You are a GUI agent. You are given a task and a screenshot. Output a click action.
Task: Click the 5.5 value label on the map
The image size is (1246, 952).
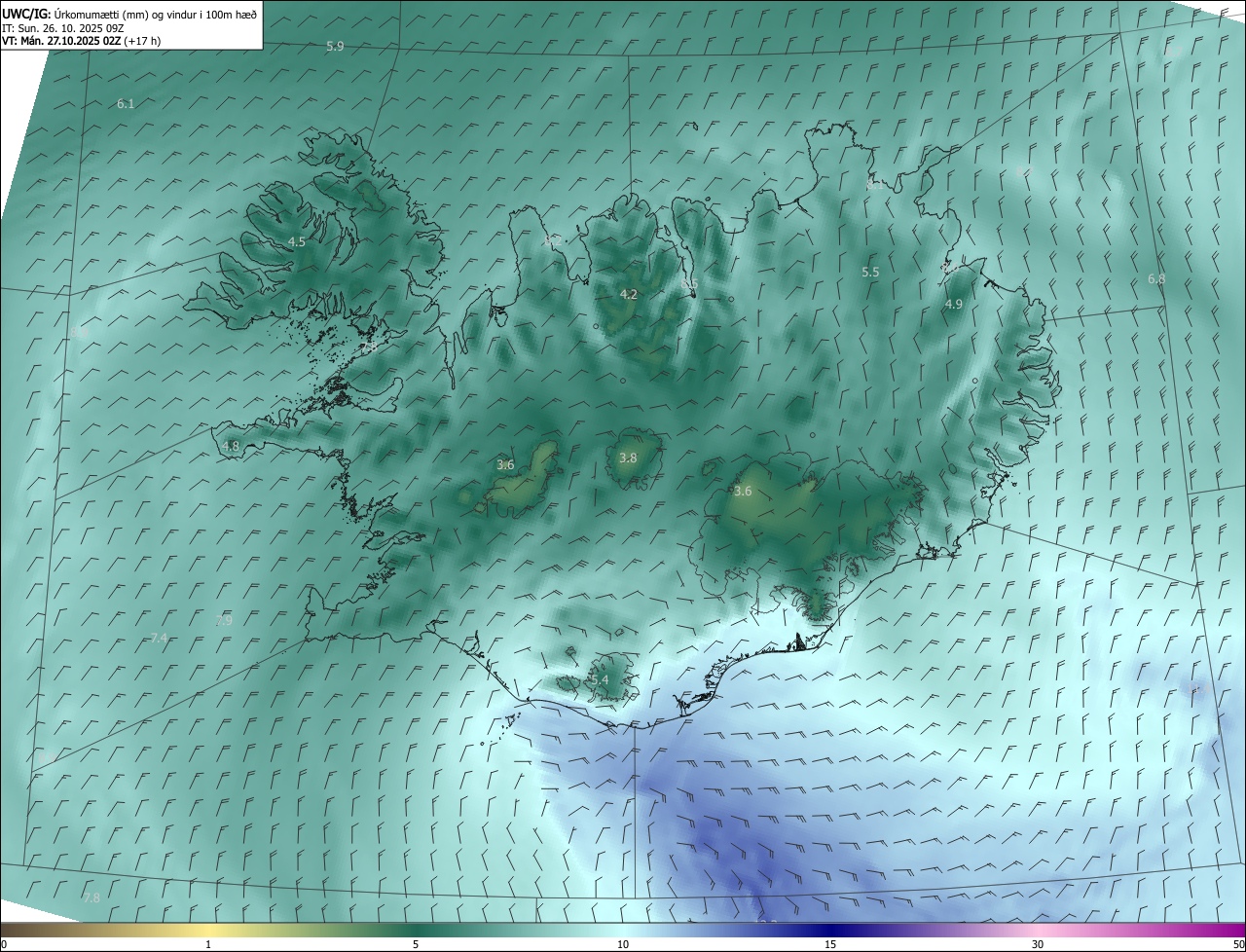tap(870, 273)
